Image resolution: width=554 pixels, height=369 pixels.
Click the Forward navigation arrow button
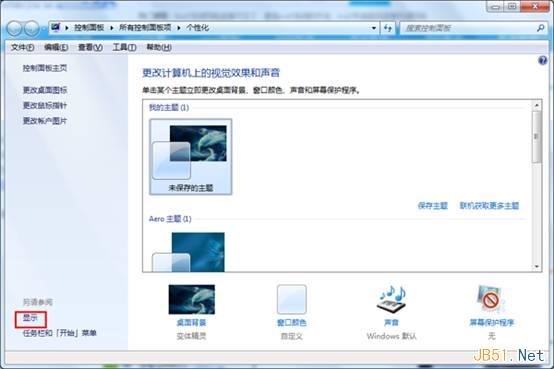[32, 28]
